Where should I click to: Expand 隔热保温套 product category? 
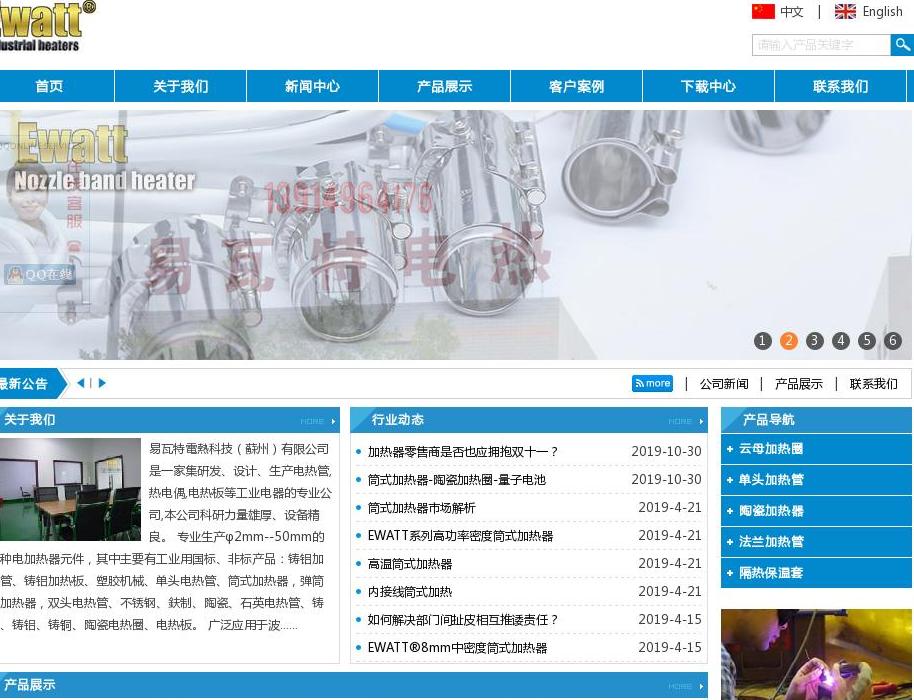click(x=816, y=573)
